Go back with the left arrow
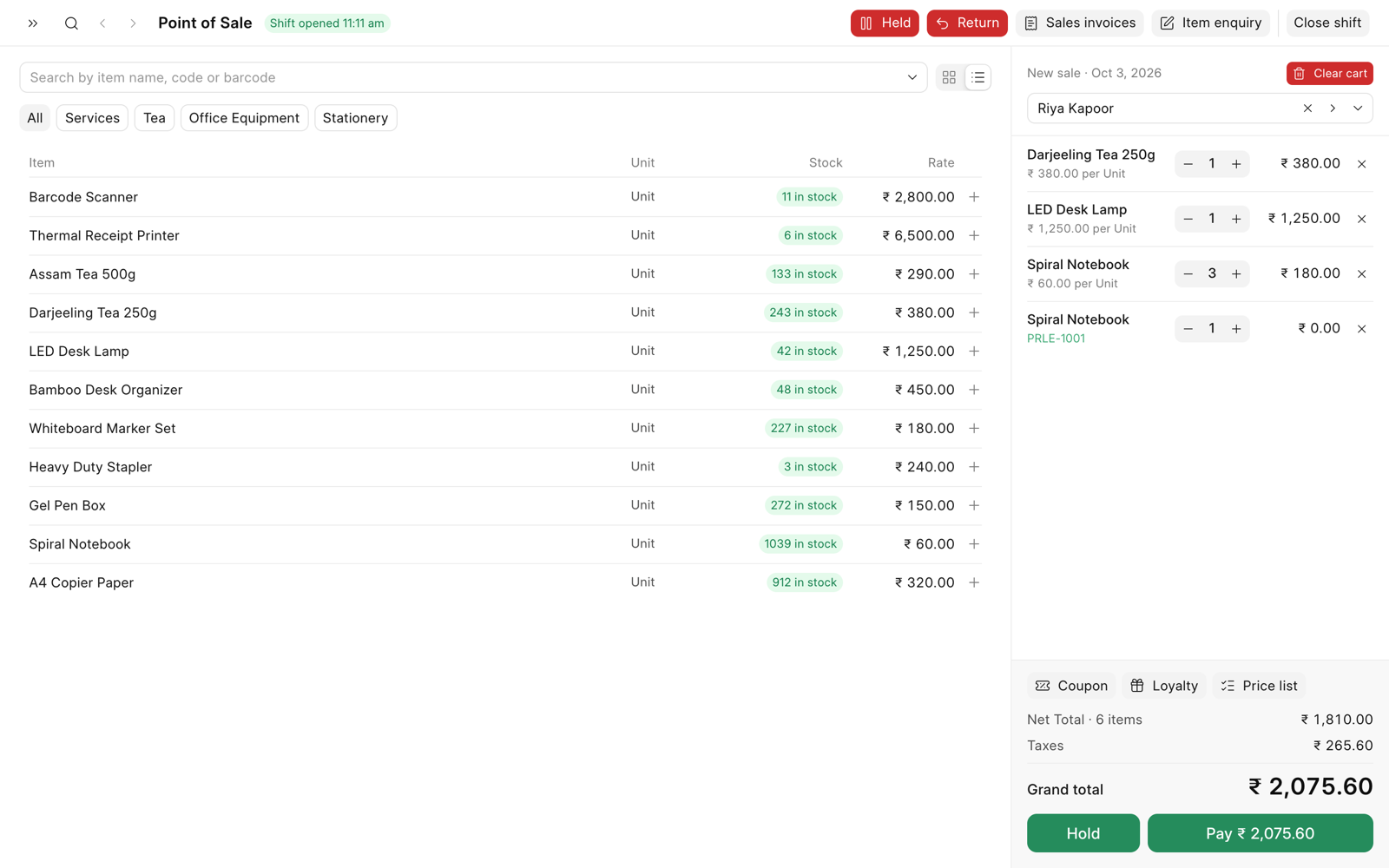Viewport: 1389px width, 868px height. tap(102, 23)
